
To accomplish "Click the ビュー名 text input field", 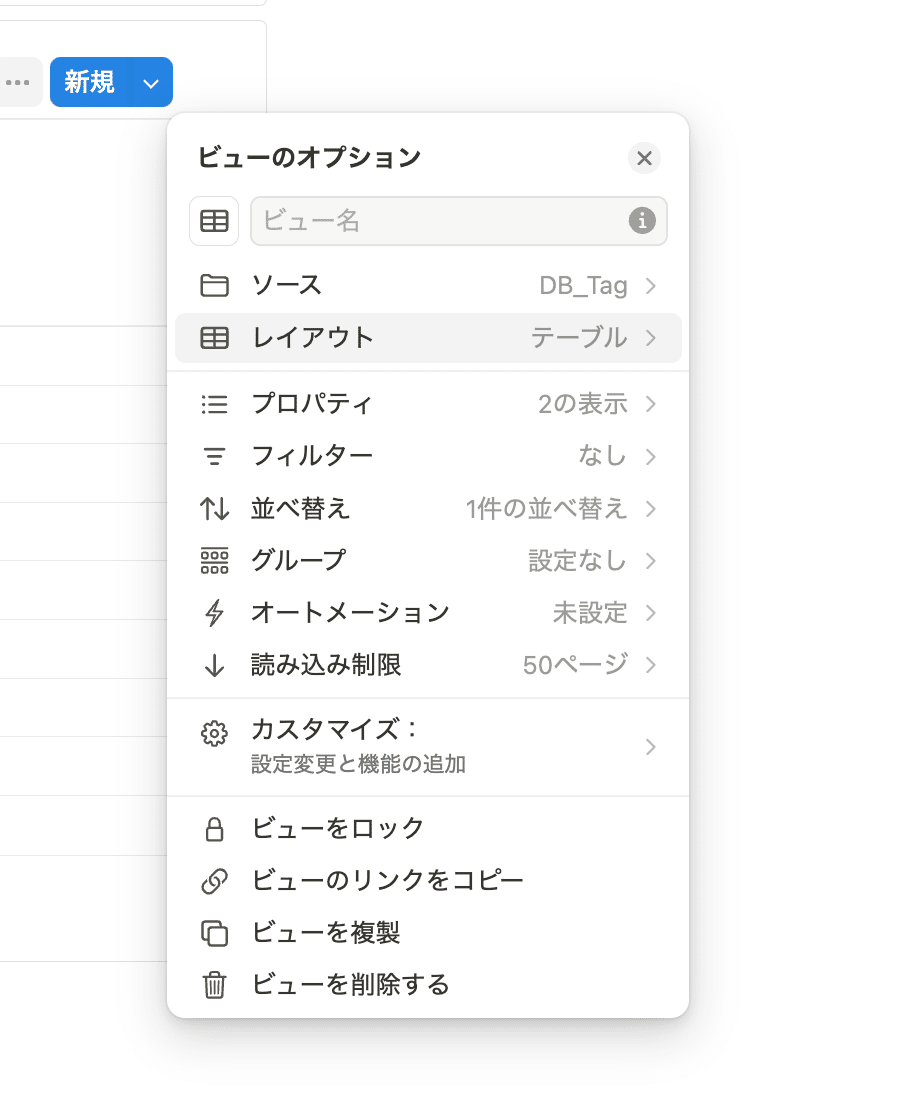I will 458,221.
